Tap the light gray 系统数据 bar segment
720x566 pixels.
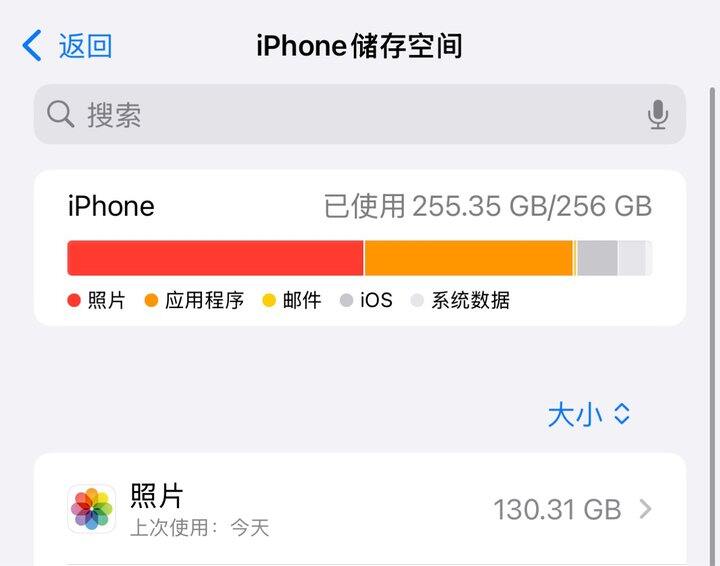632,258
